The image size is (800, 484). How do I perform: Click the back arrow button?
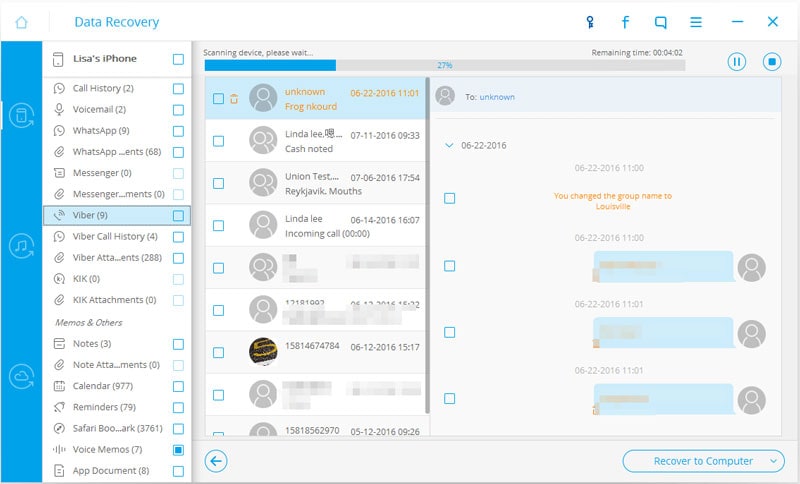216,462
